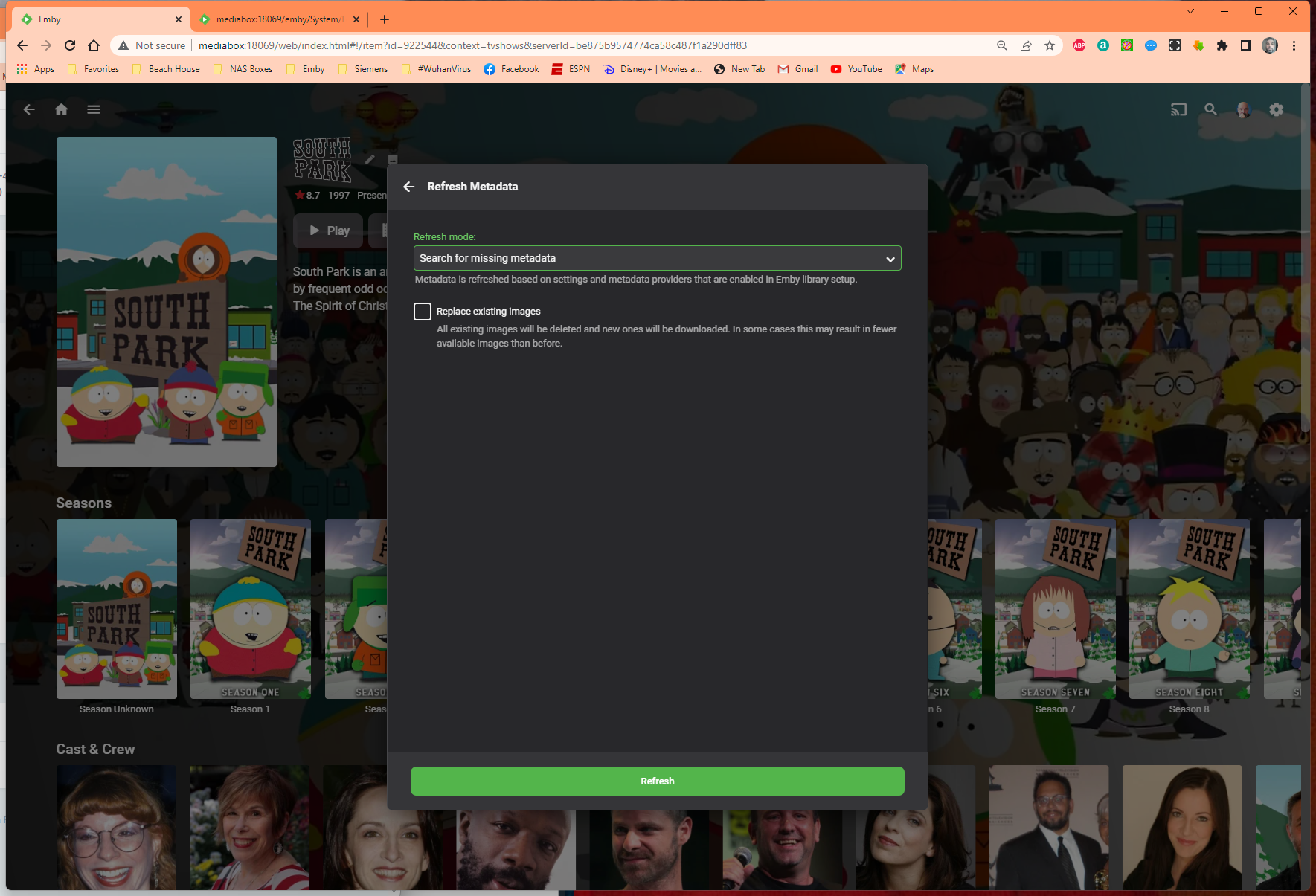Switch to the Emby browser tab
This screenshot has height=896, width=1316.
pyautogui.click(x=100, y=19)
